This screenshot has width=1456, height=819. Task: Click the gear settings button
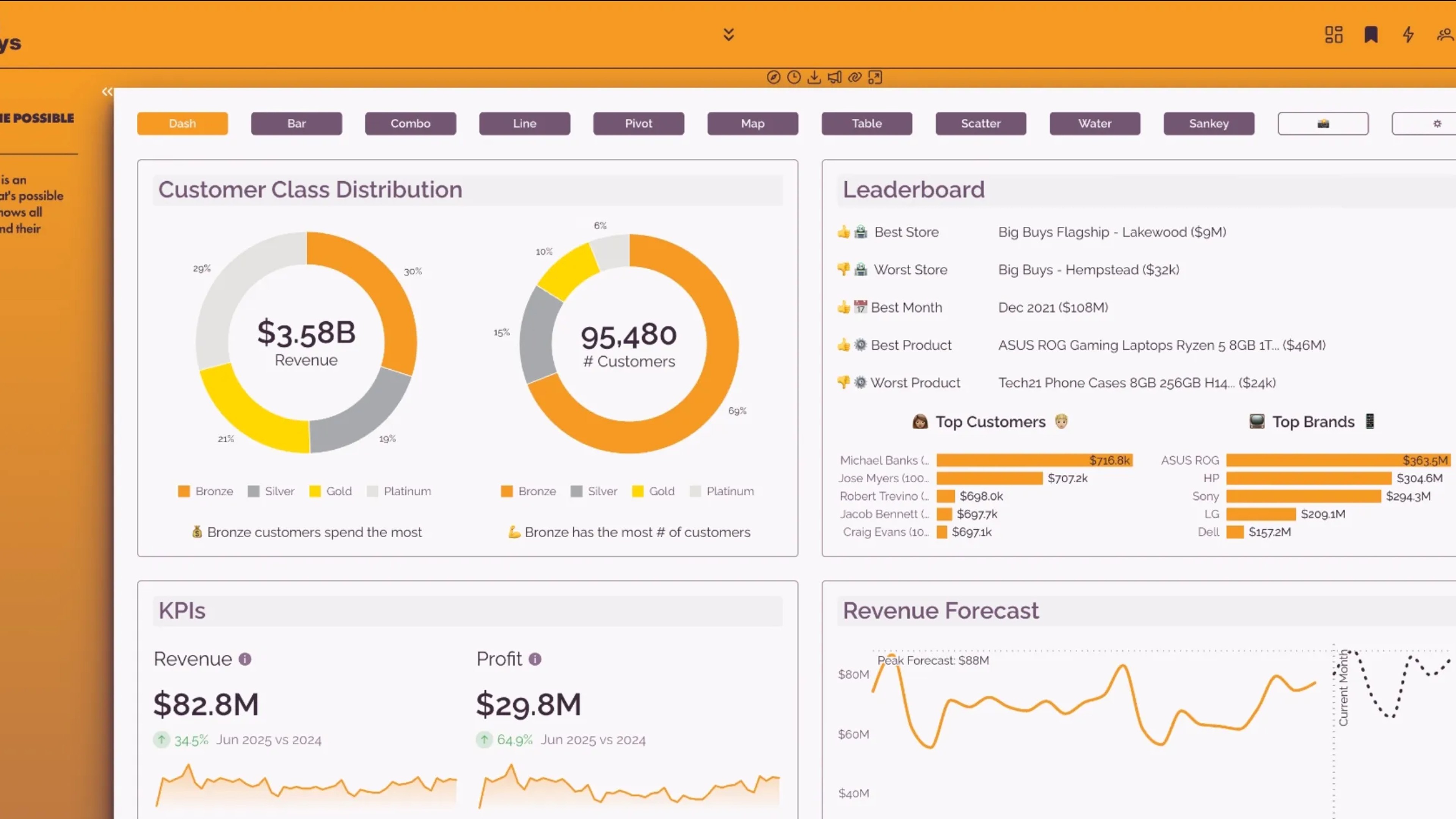[1425, 123]
